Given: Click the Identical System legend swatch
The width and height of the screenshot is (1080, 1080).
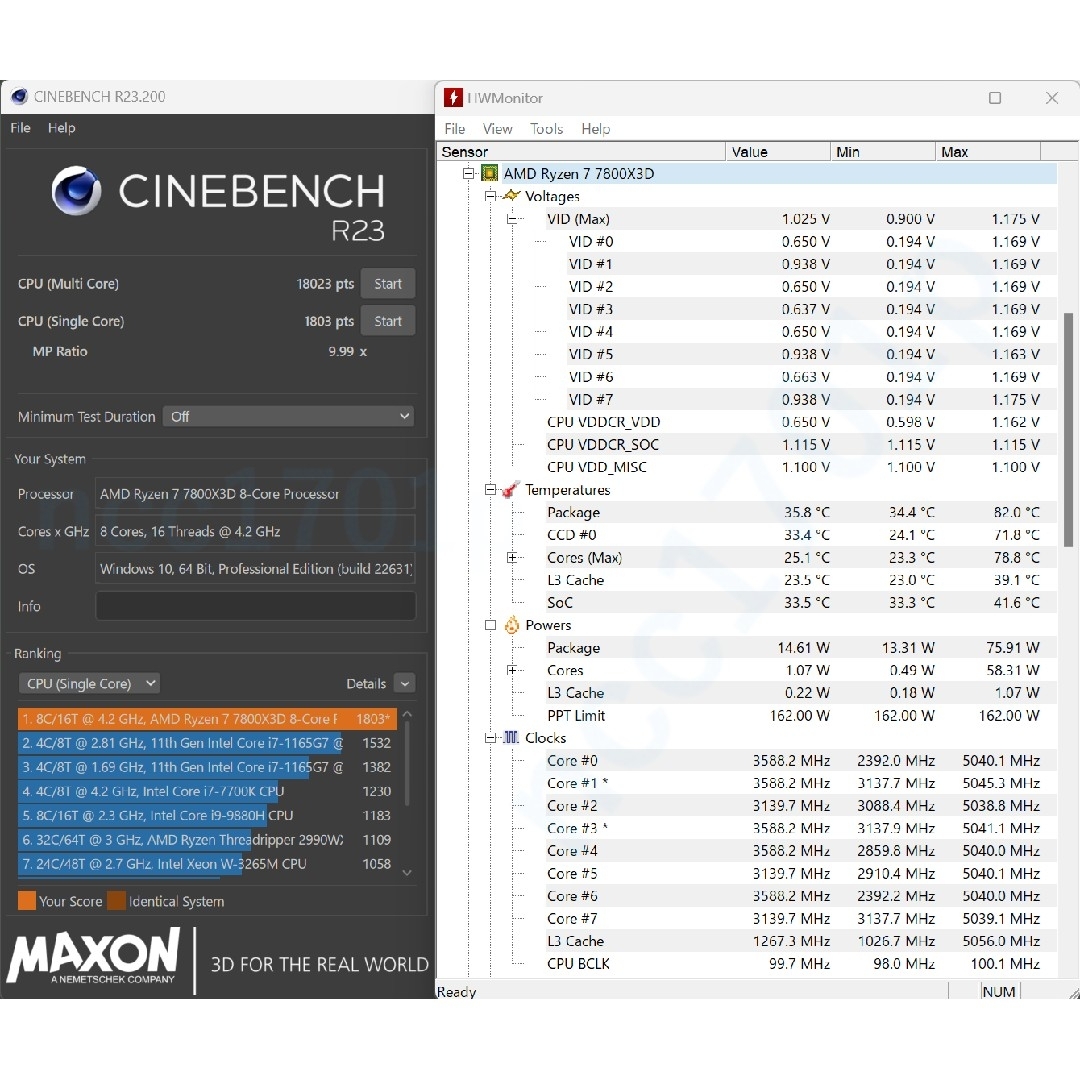Looking at the screenshot, I should pyautogui.click(x=116, y=901).
